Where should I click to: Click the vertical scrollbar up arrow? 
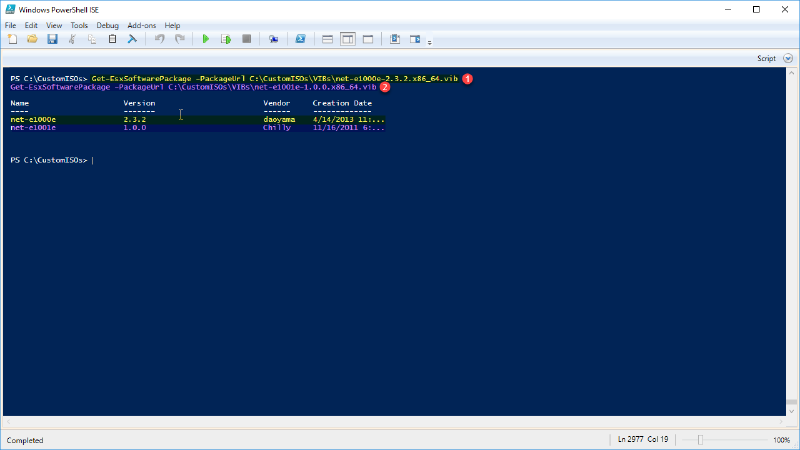tap(792, 73)
